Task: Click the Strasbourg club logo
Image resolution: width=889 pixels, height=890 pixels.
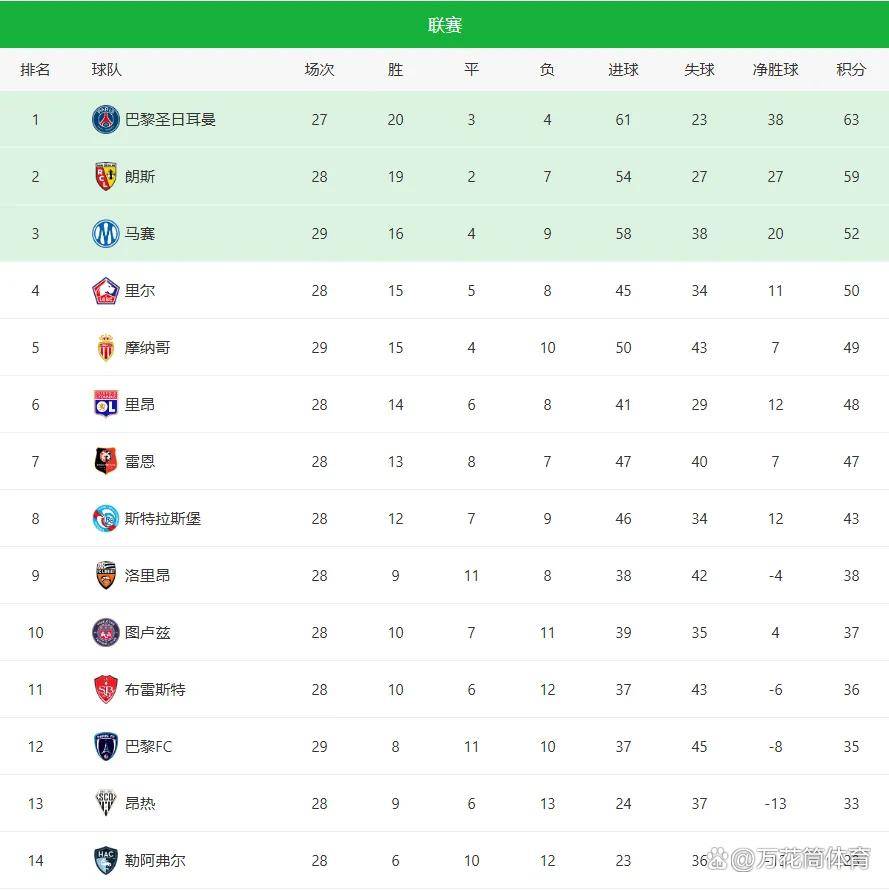Action: coord(106,519)
